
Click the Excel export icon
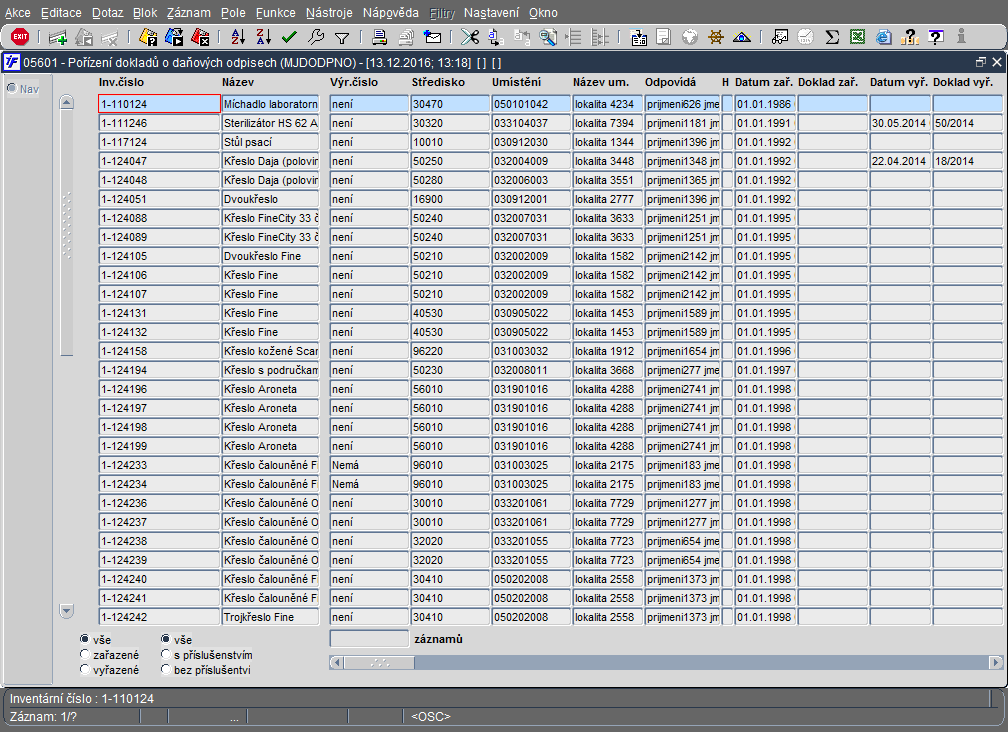858,38
